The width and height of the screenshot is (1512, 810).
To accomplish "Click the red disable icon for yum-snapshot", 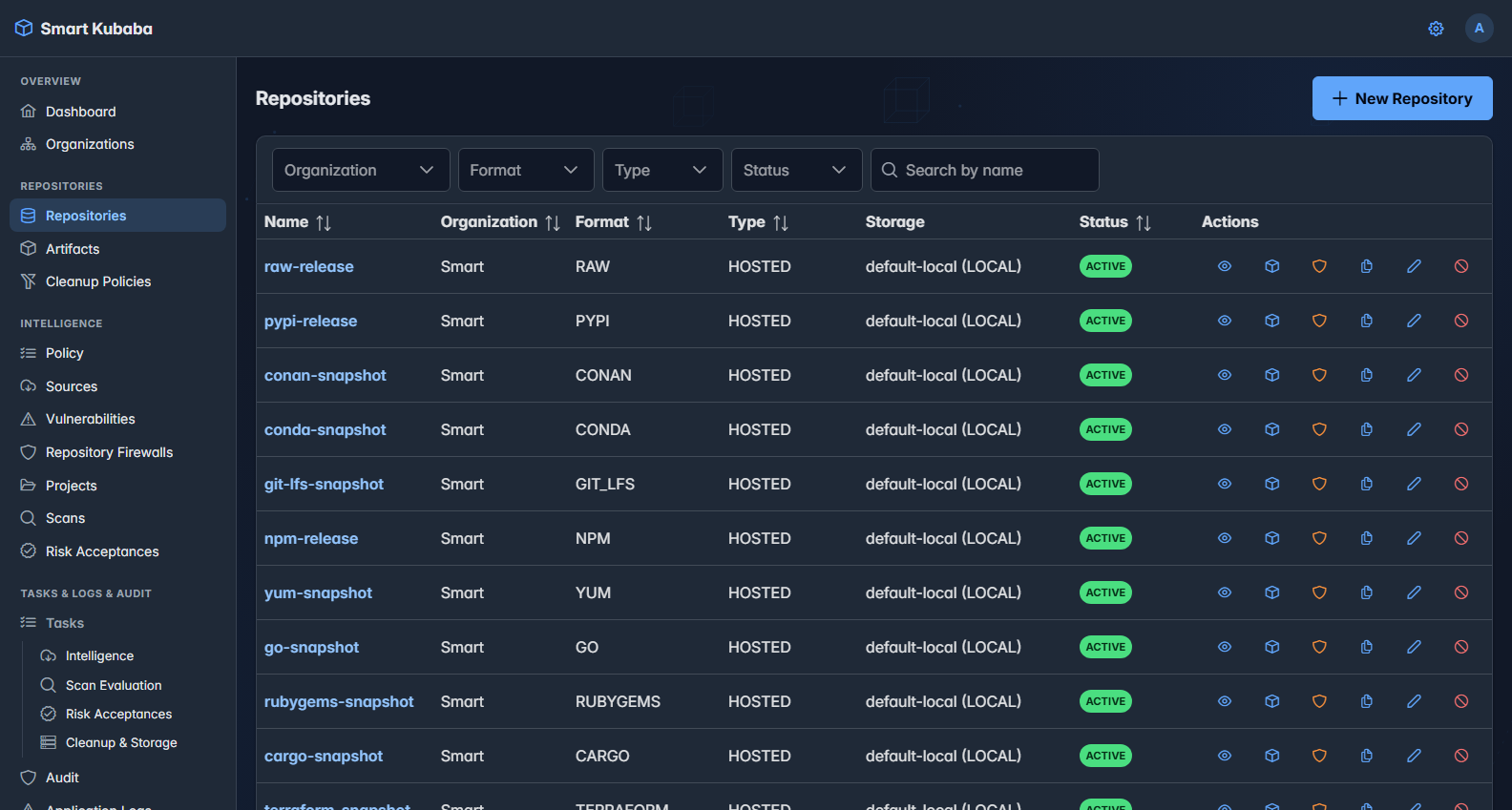I will (x=1461, y=592).
